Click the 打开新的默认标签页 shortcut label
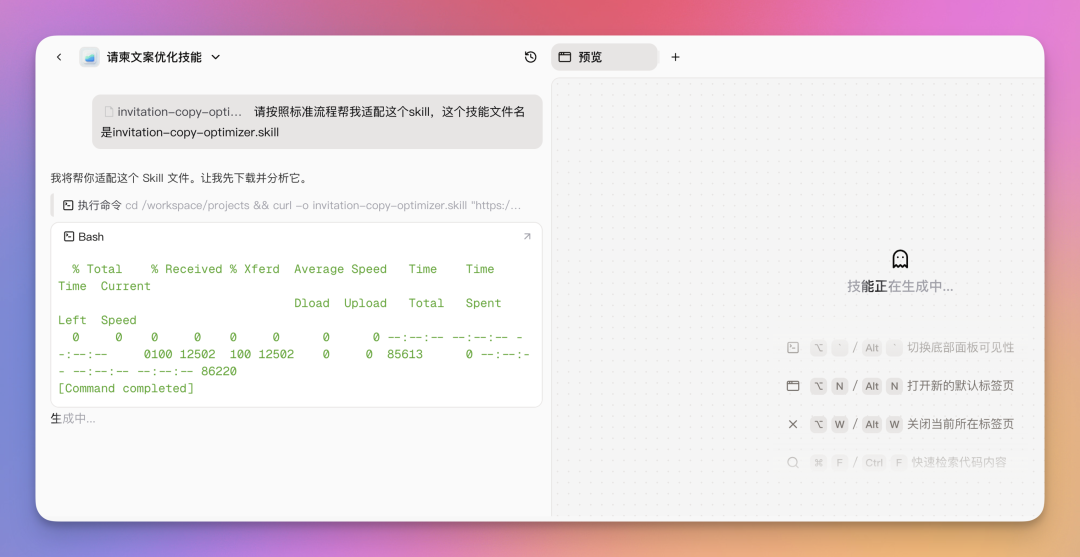 (960, 386)
